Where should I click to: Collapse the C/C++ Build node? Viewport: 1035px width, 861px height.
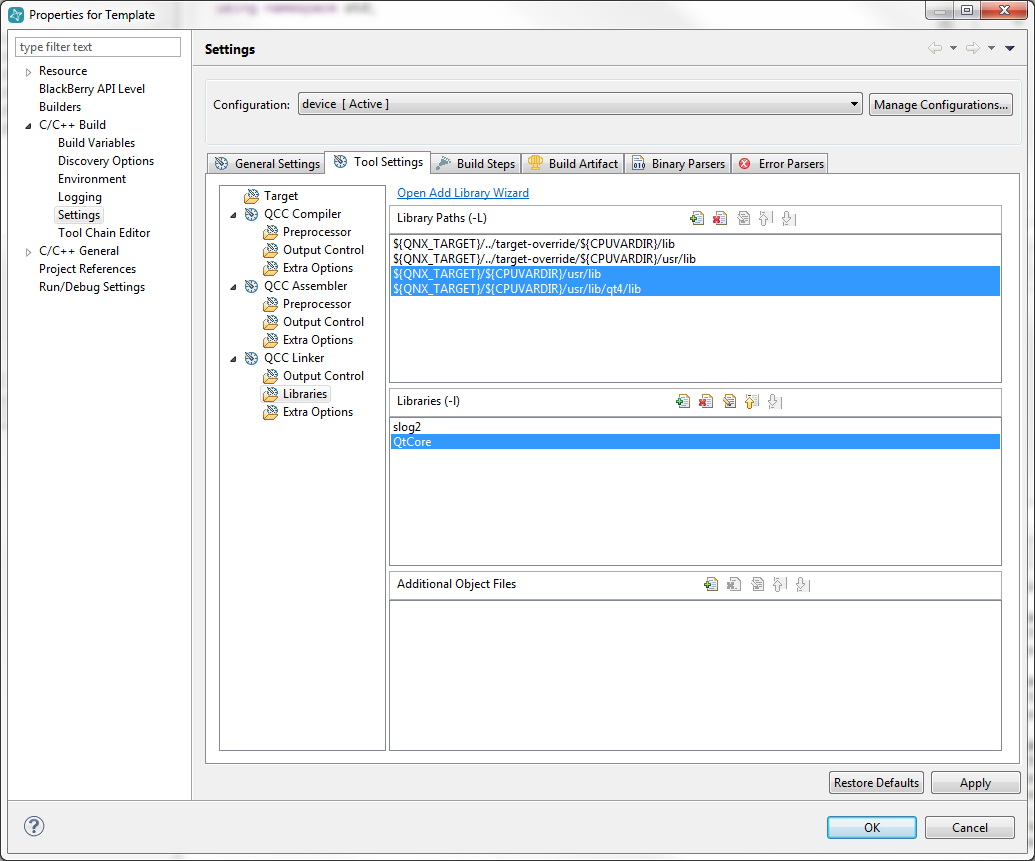(x=28, y=125)
